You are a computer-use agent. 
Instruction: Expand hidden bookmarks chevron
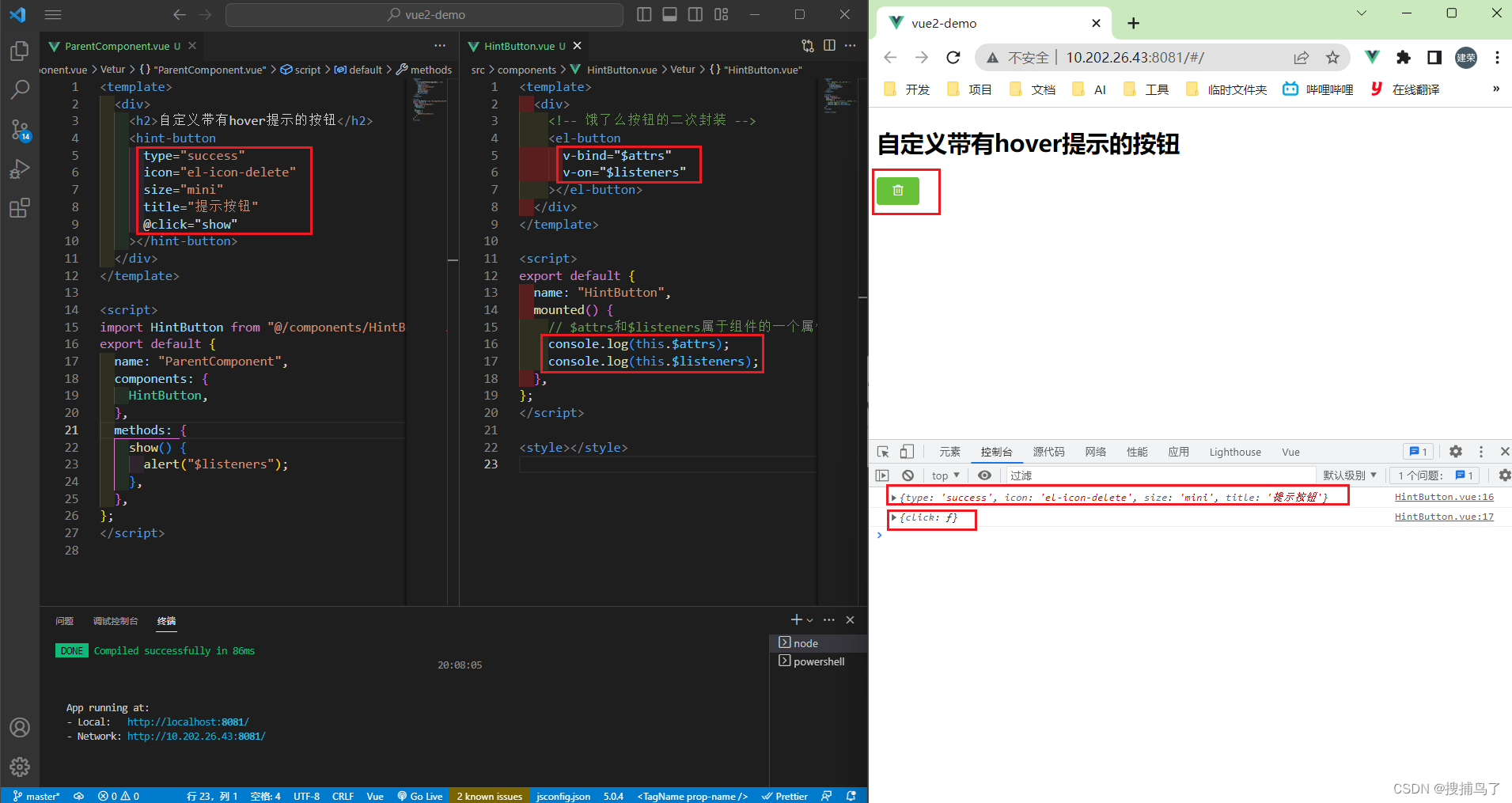pyautogui.click(x=1496, y=89)
